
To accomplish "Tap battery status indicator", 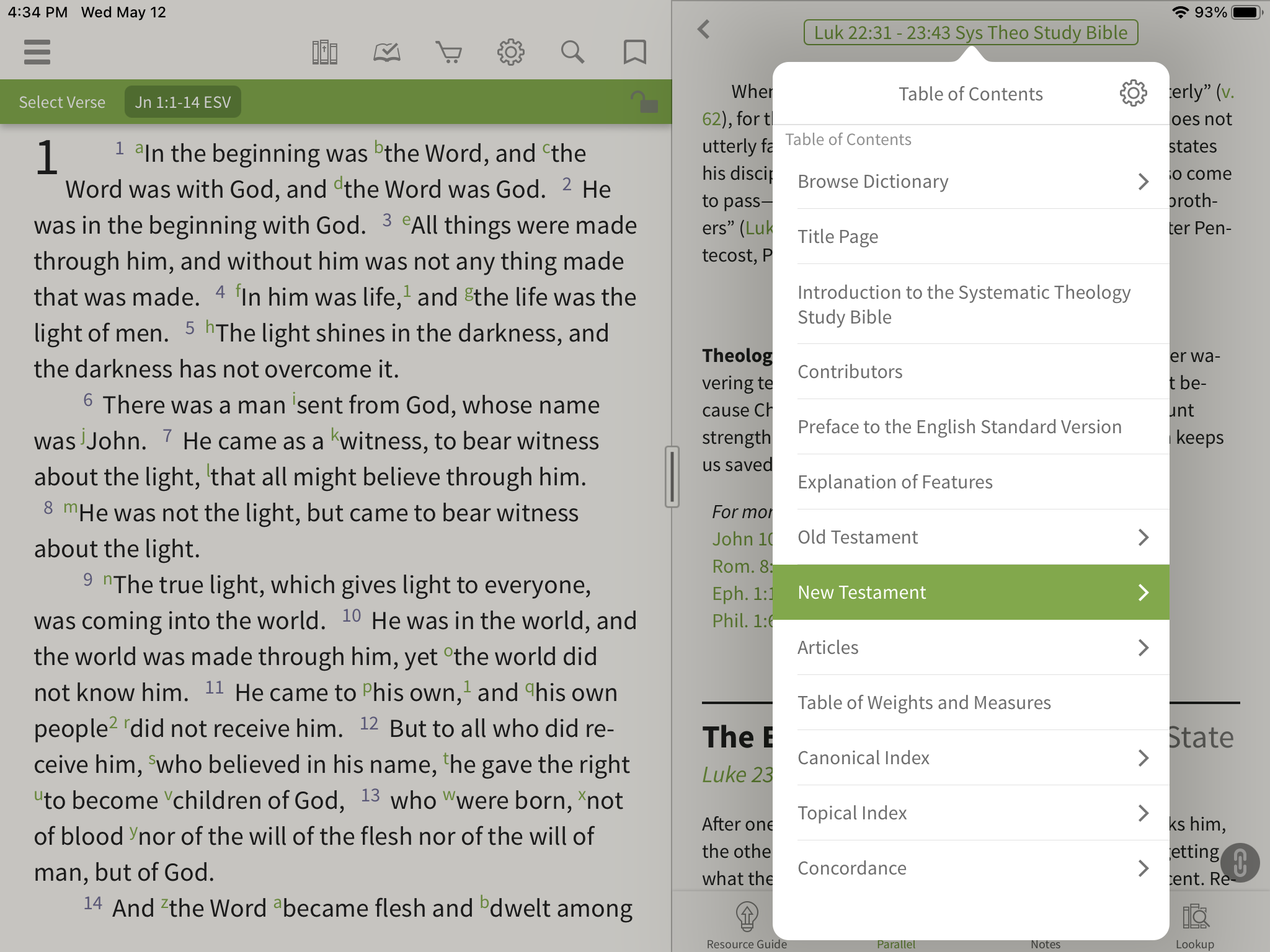I will tap(1247, 12).
